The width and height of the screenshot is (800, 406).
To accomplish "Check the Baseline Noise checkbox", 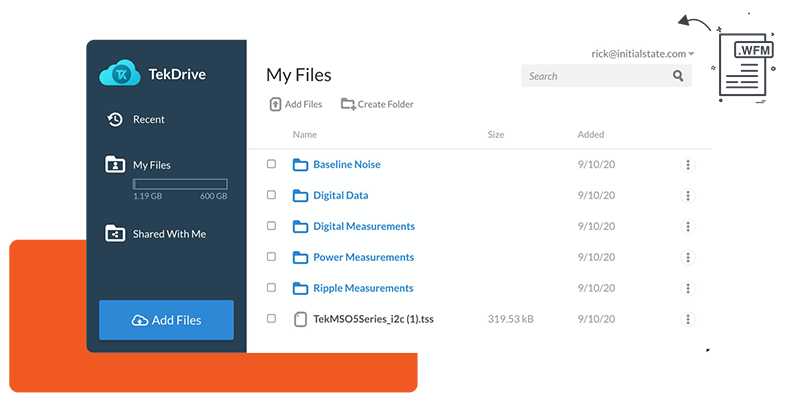I will click(271, 165).
